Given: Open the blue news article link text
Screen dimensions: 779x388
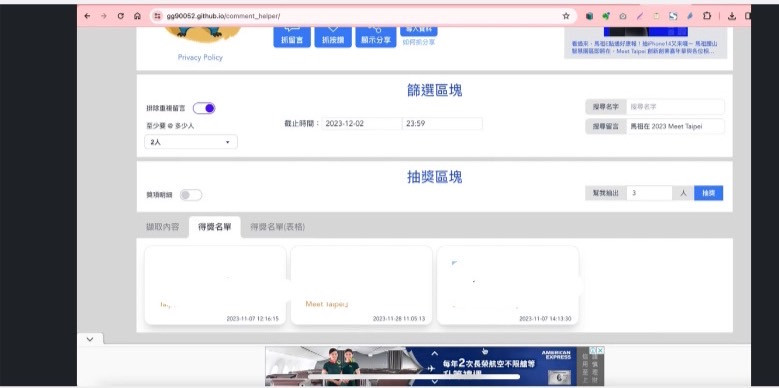Looking at the screenshot, I should 644,47.
